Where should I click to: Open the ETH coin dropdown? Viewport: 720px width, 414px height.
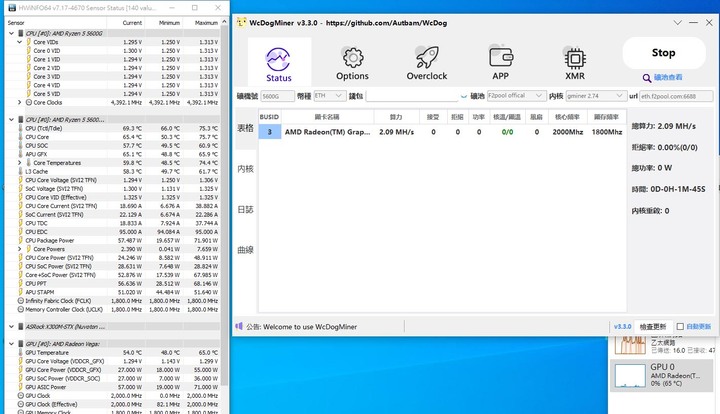330,95
